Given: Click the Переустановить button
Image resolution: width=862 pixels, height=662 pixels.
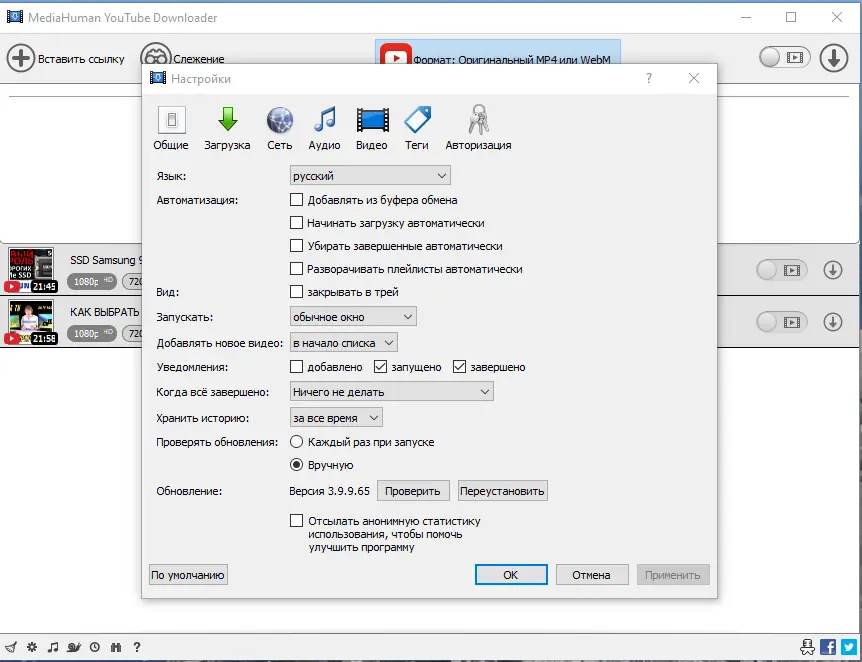Looking at the screenshot, I should point(502,491).
